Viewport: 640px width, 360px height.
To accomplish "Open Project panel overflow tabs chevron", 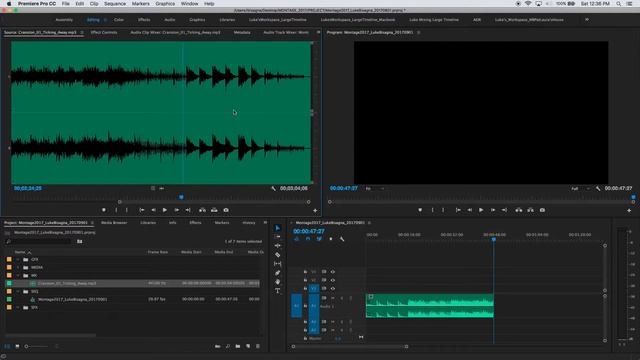I will pyautogui.click(x=265, y=223).
